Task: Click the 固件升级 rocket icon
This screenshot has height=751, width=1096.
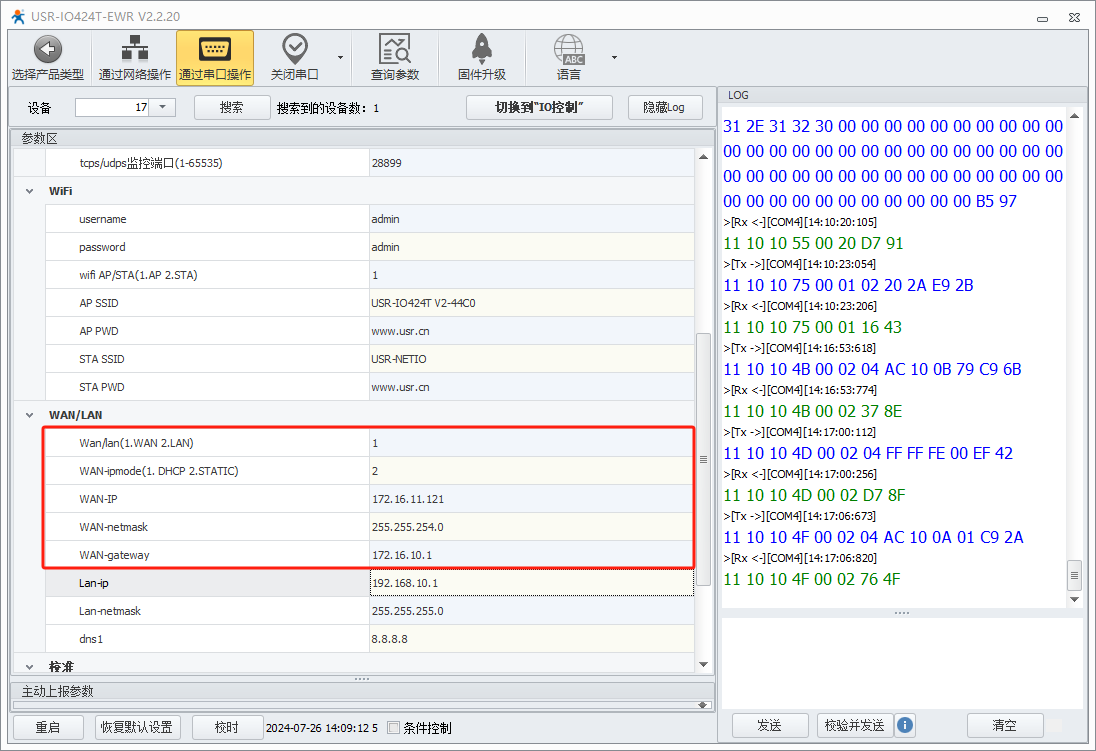Action: [481, 49]
